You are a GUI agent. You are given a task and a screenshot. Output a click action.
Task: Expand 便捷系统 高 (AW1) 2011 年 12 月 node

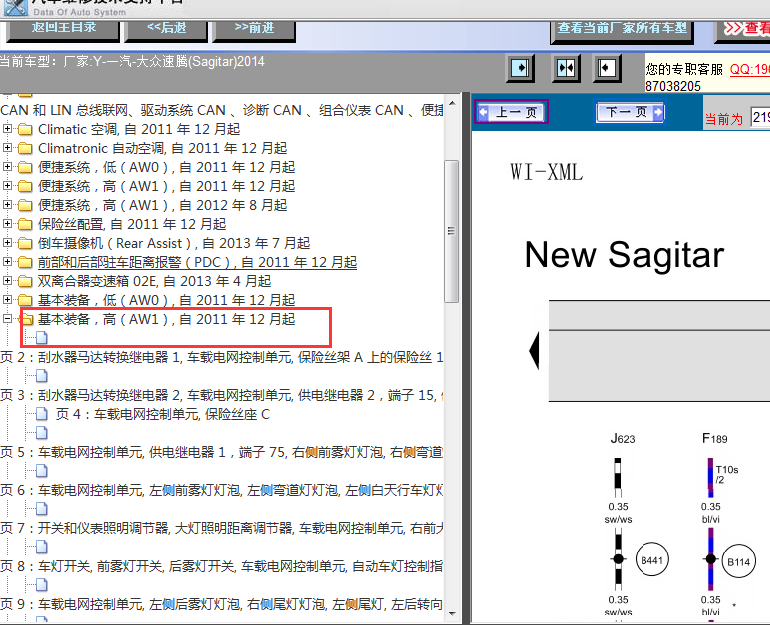pos(7,186)
